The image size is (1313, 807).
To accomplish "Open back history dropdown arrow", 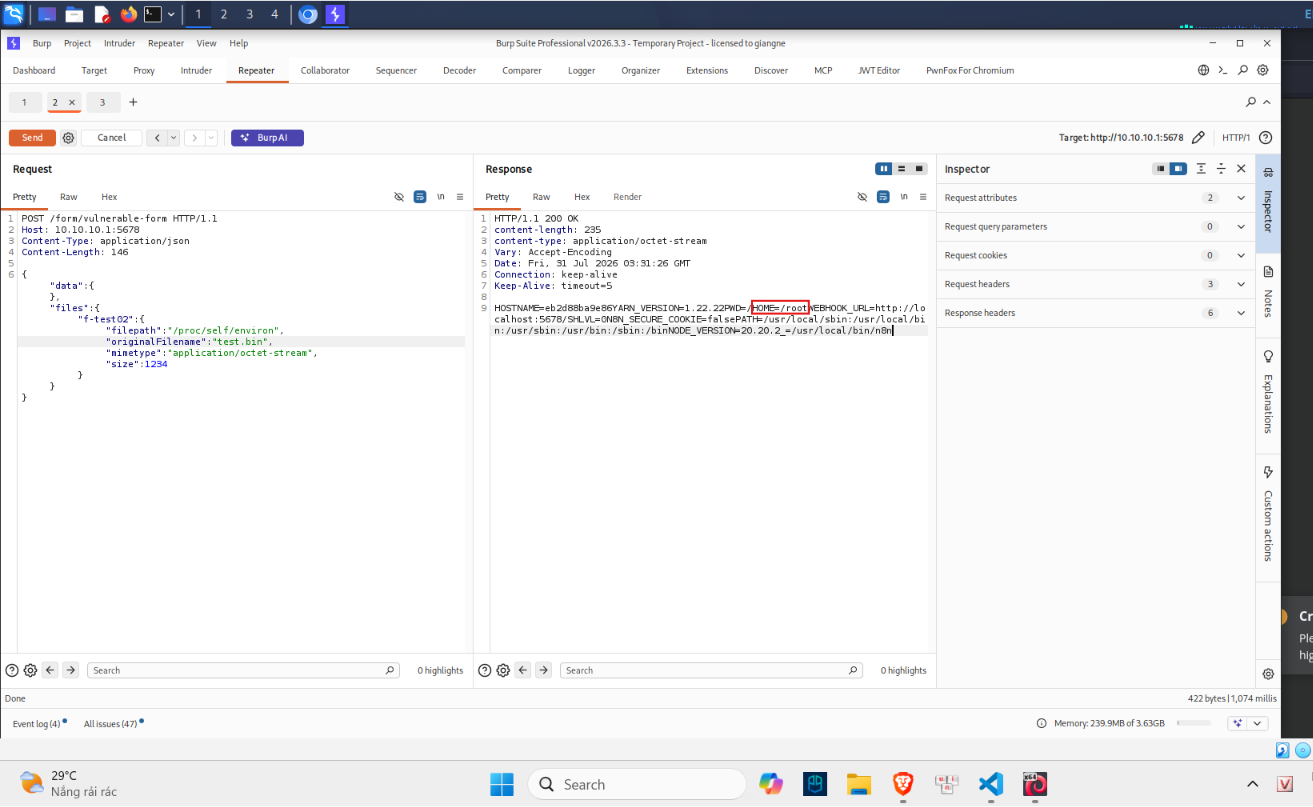I will point(173,138).
